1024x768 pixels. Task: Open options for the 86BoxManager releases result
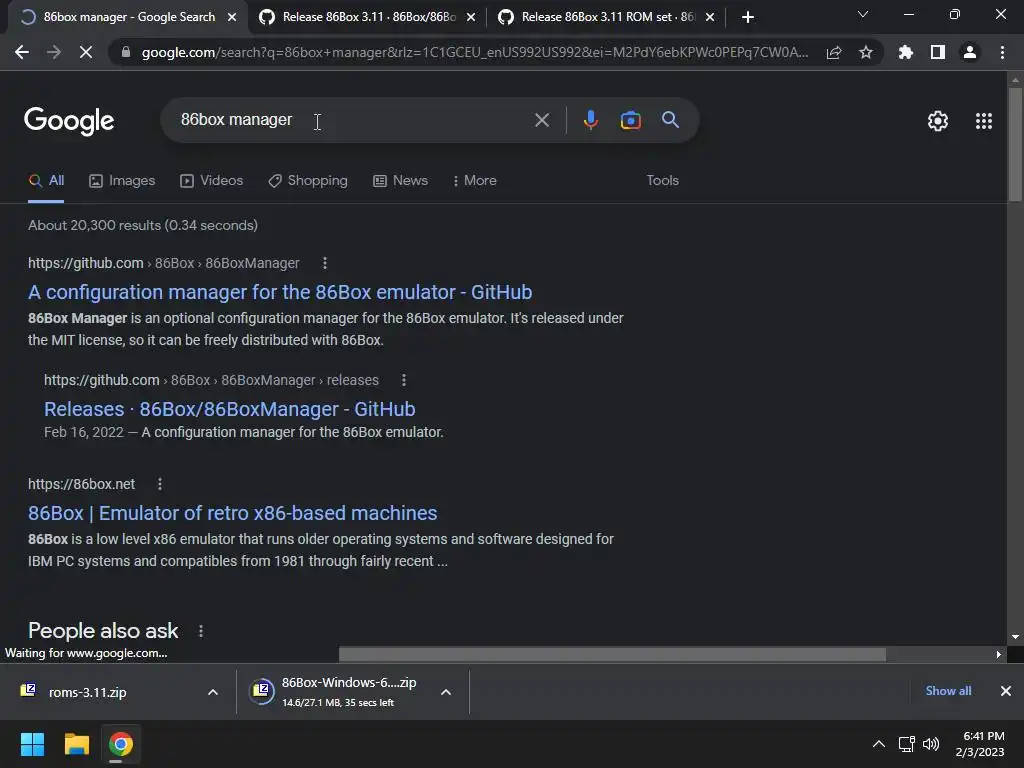tap(404, 380)
